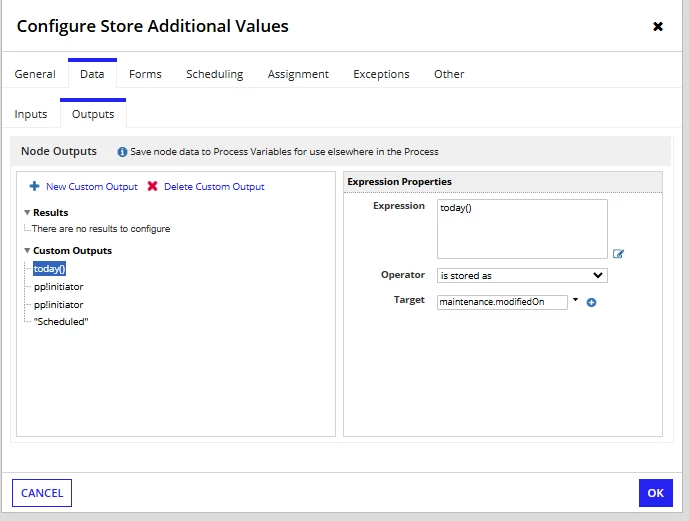Click the CANCEL button
This screenshot has width=689, height=521.
42,493
